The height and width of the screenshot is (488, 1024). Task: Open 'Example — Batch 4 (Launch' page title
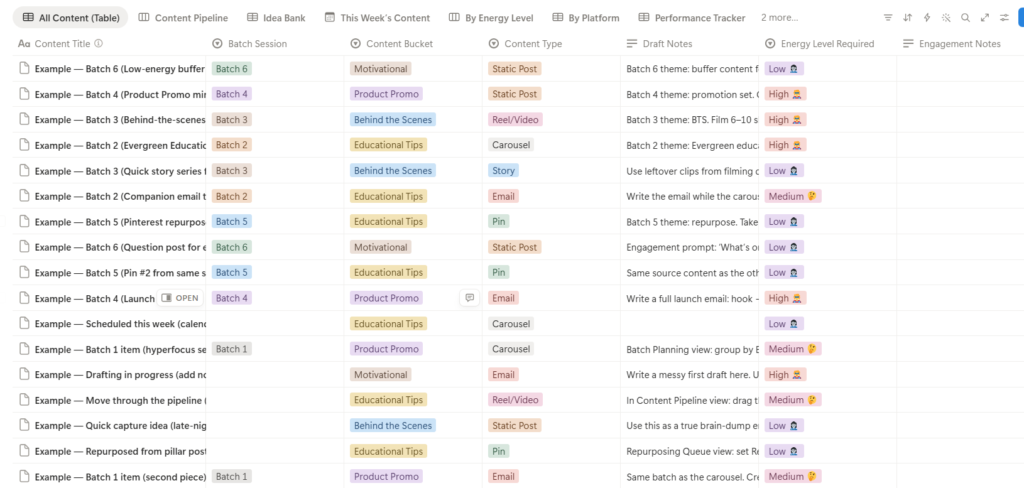(95, 298)
